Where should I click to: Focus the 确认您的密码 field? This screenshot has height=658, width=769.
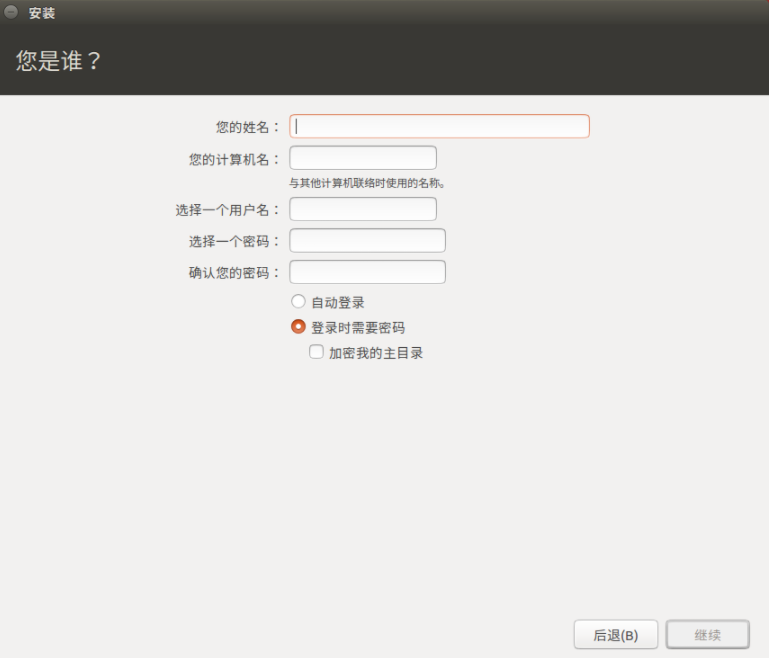coord(367,272)
